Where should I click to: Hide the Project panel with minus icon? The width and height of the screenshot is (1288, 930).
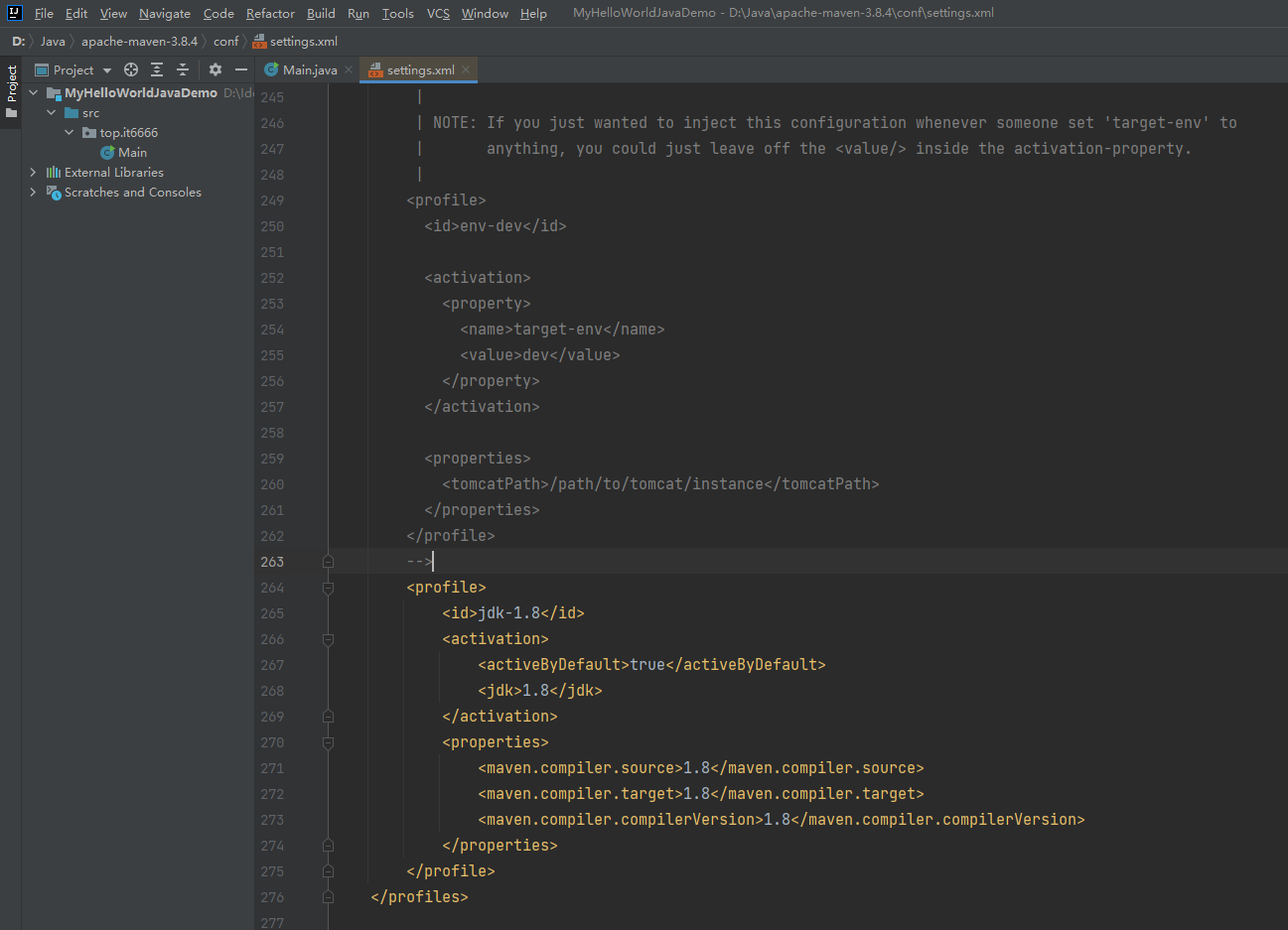pos(240,69)
